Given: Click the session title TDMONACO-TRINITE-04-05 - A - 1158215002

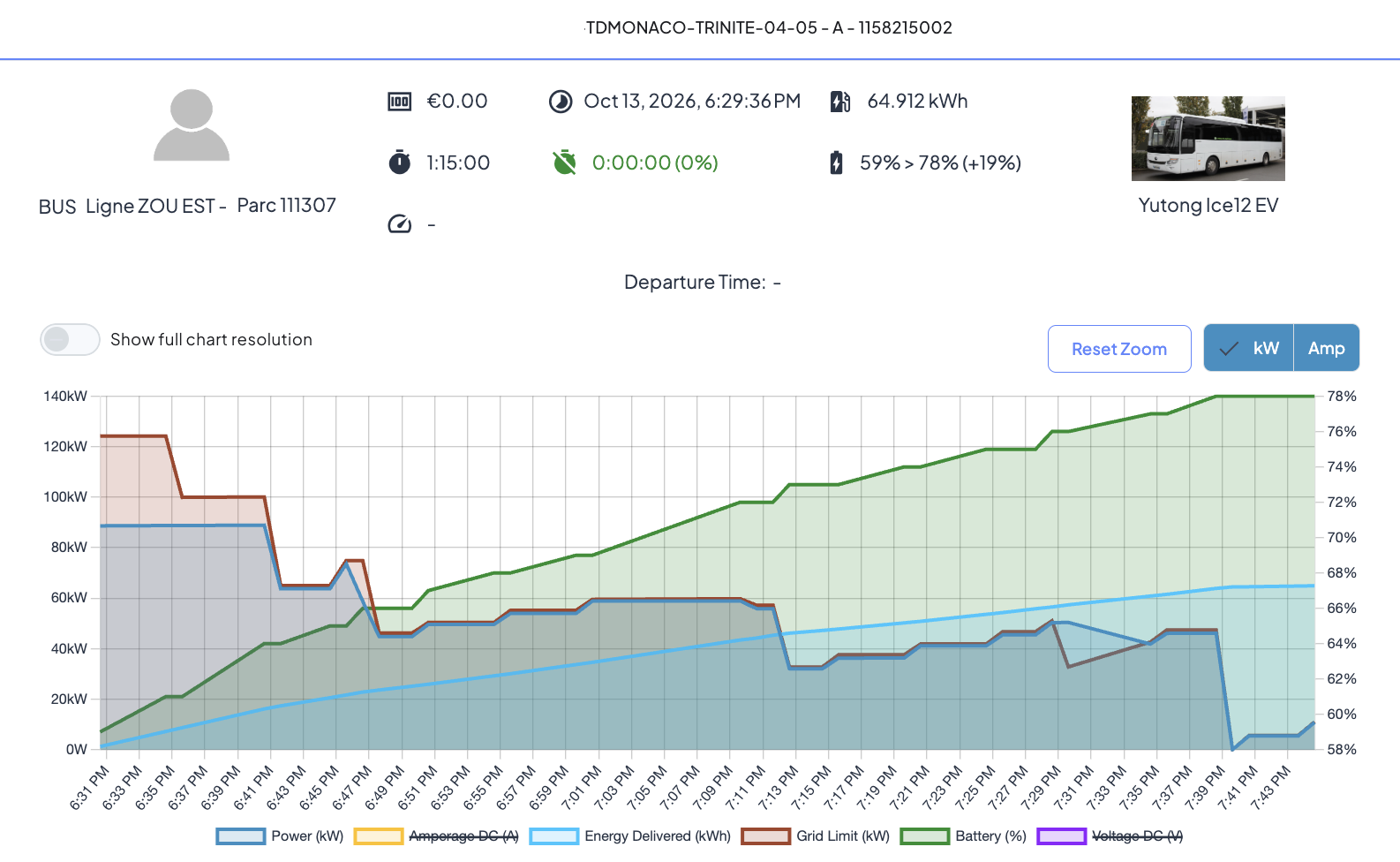Looking at the screenshot, I should click(x=769, y=27).
